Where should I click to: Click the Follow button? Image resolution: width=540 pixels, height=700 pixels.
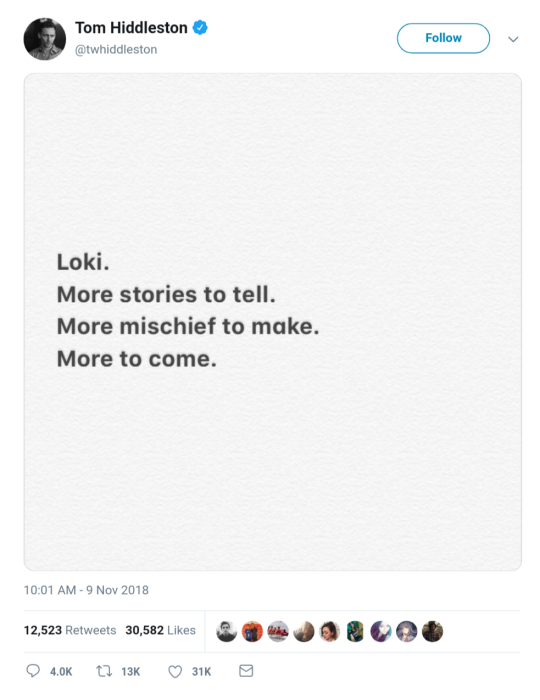click(x=443, y=38)
